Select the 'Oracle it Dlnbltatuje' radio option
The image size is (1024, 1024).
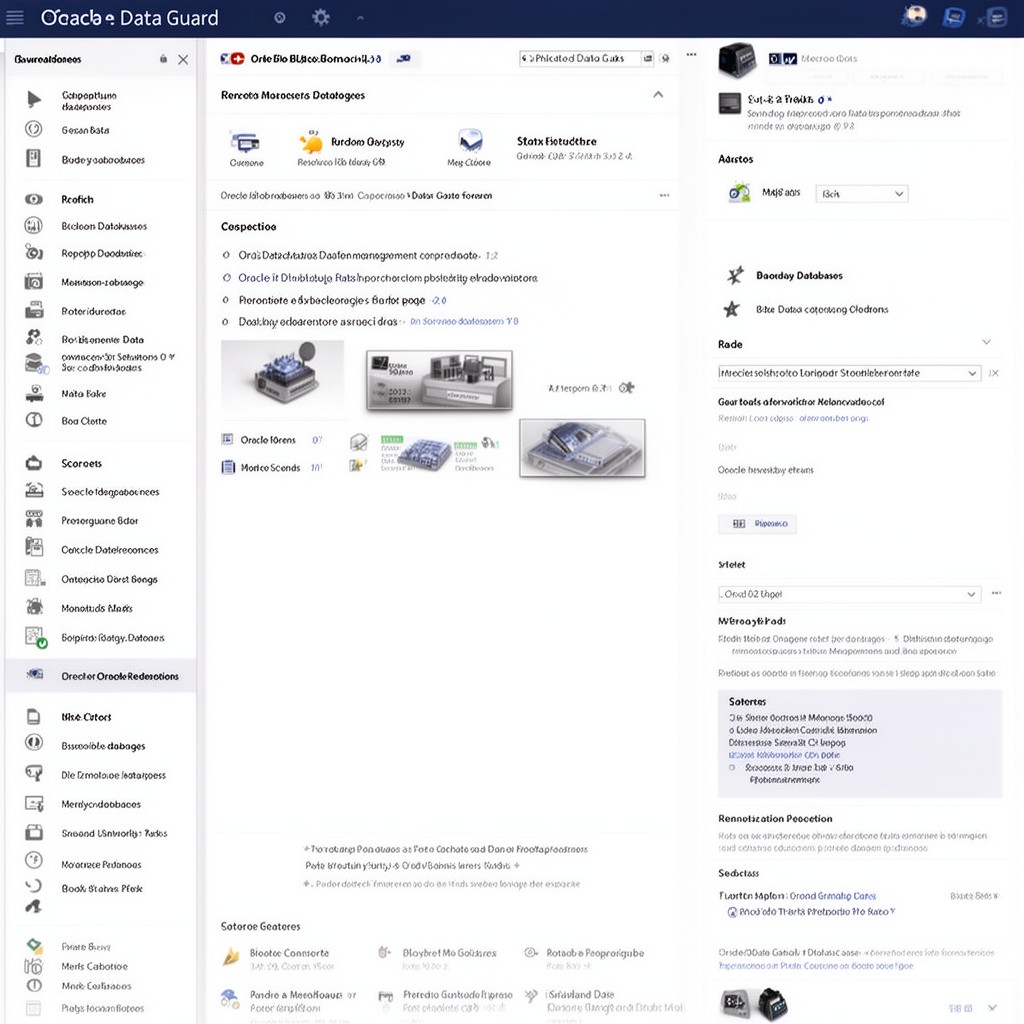pyautogui.click(x=226, y=278)
